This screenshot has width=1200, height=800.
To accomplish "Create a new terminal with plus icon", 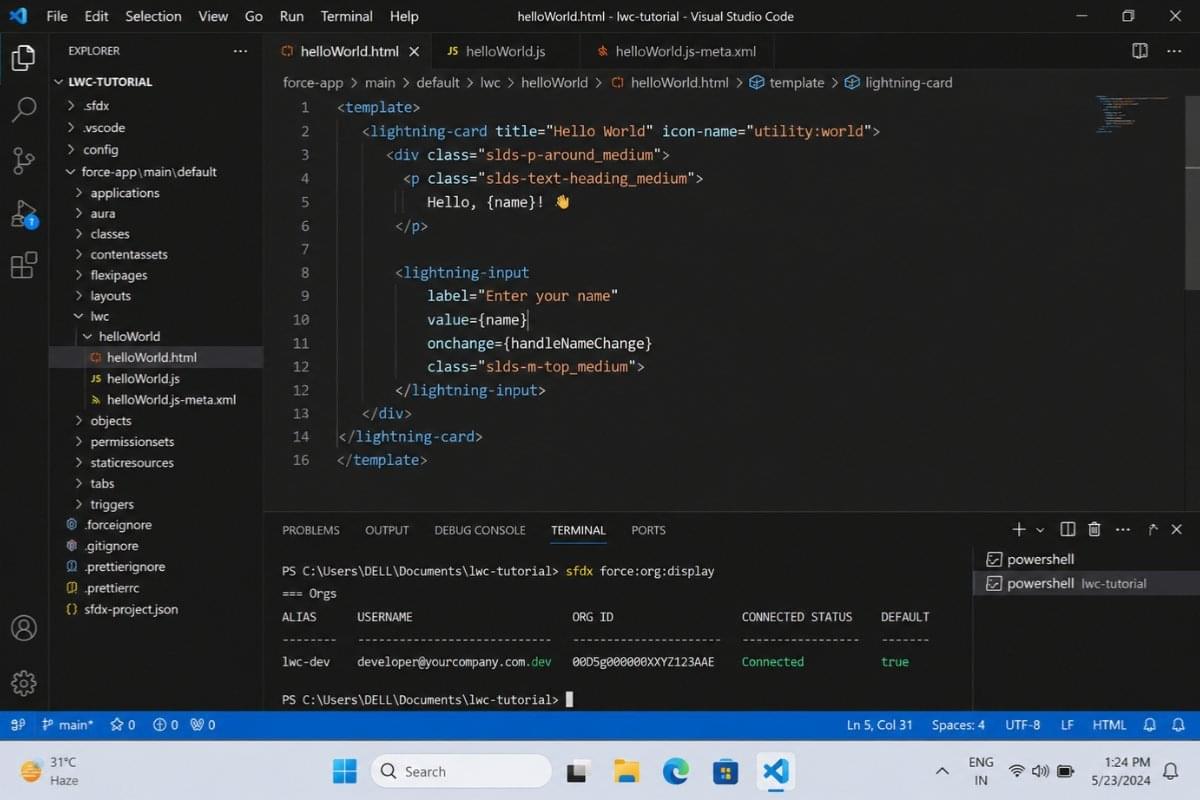I will click(x=1018, y=529).
